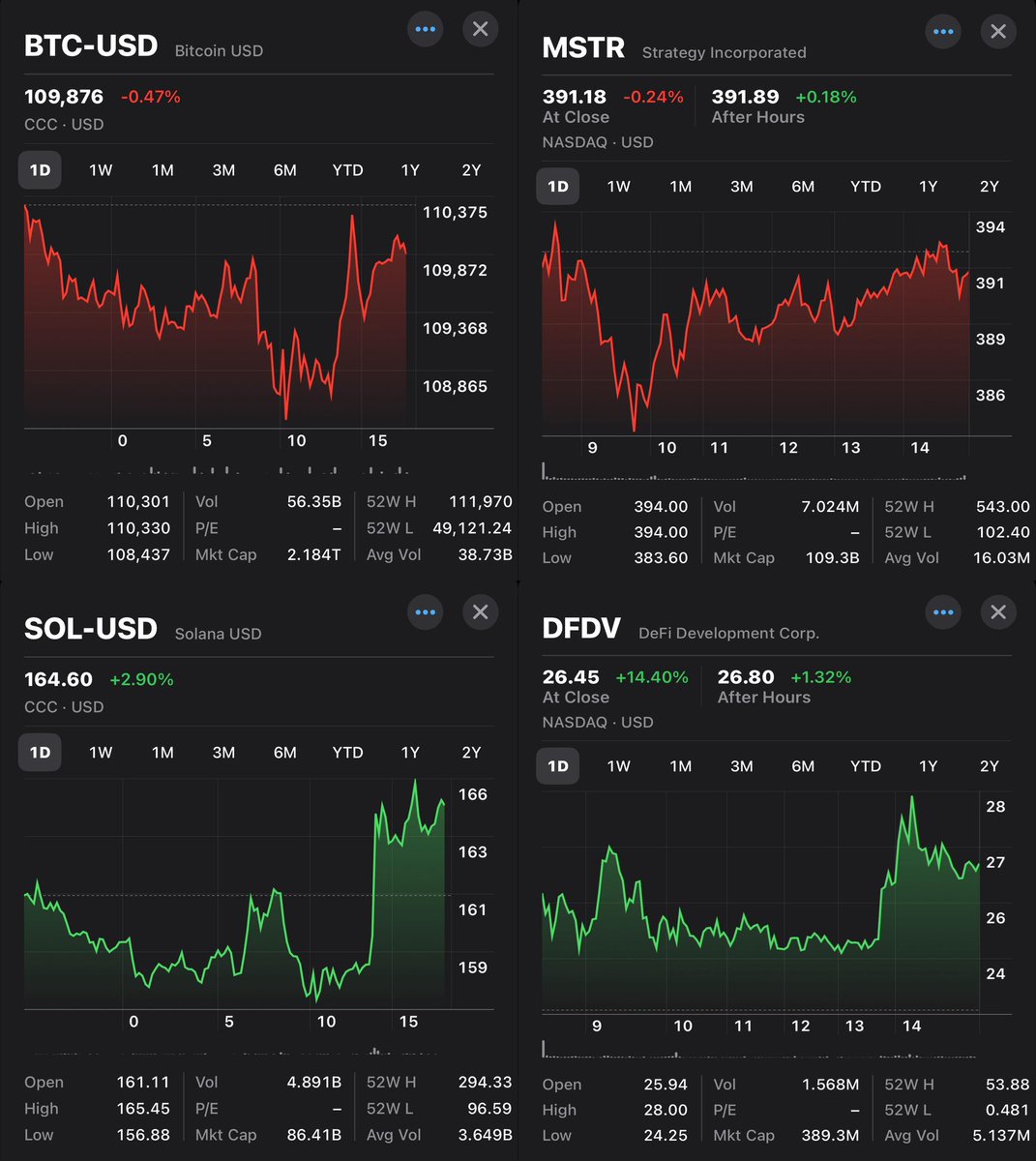Image resolution: width=1036 pixels, height=1161 pixels.
Task: Select 3M range on MSTR chart
Action: click(x=742, y=186)
